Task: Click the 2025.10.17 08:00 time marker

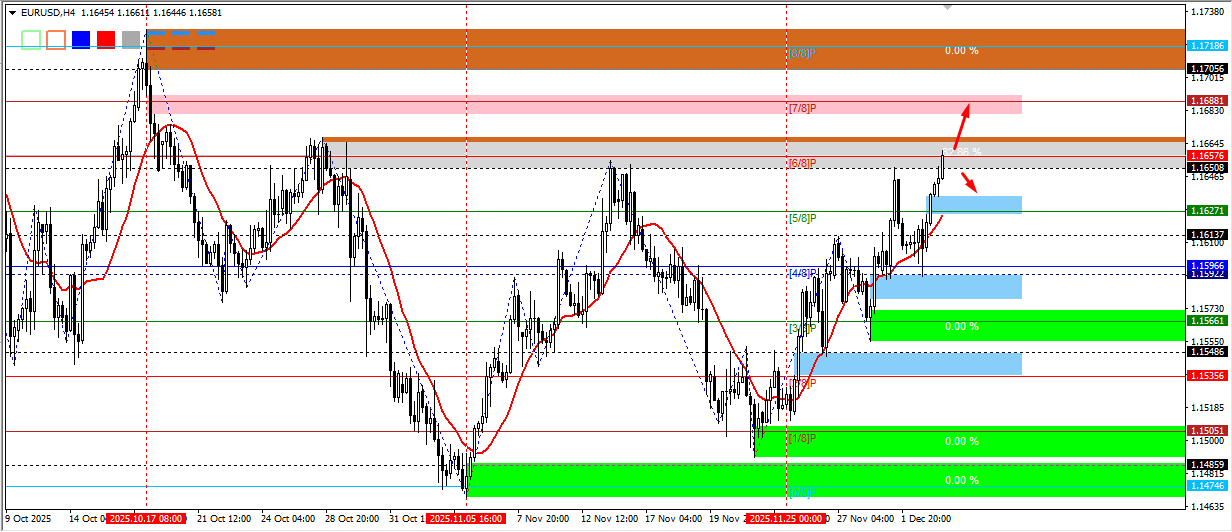Action: pyautogui.click(x=146, y=520)
